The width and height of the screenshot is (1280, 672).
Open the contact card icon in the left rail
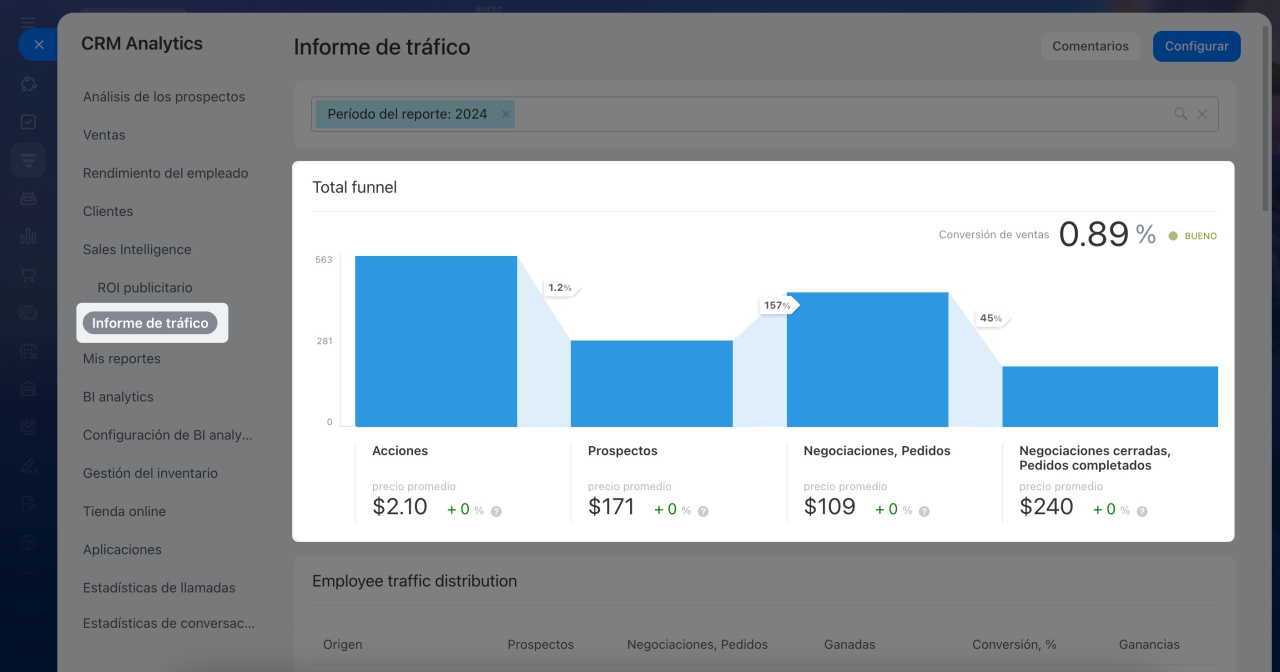[x=28, y=312]
